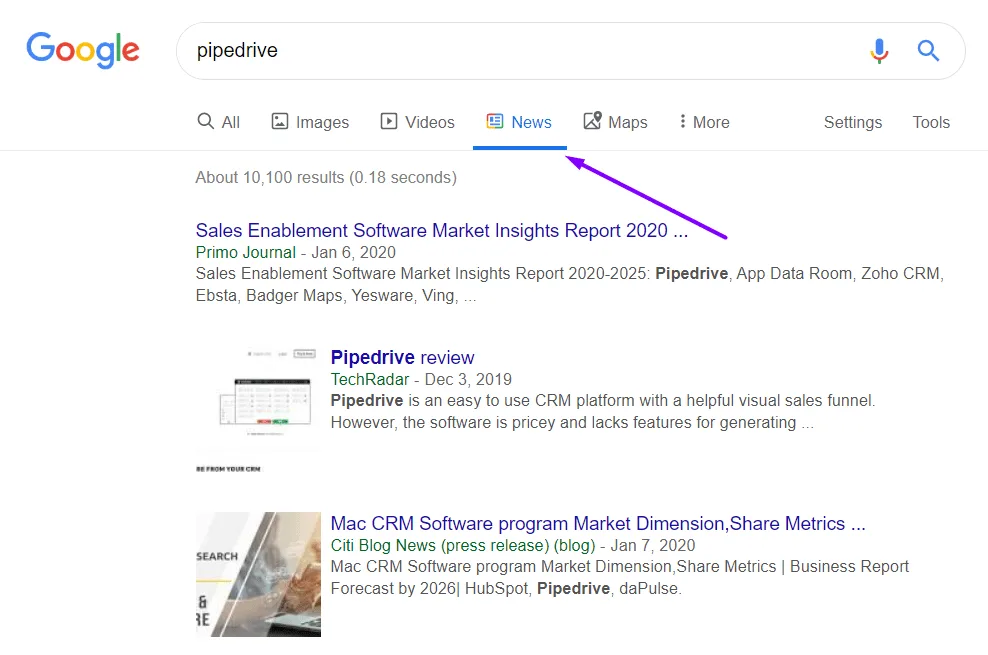Click the Jan 7, 2020 date
The image size is (988, 655).
[x=653, y=545]
